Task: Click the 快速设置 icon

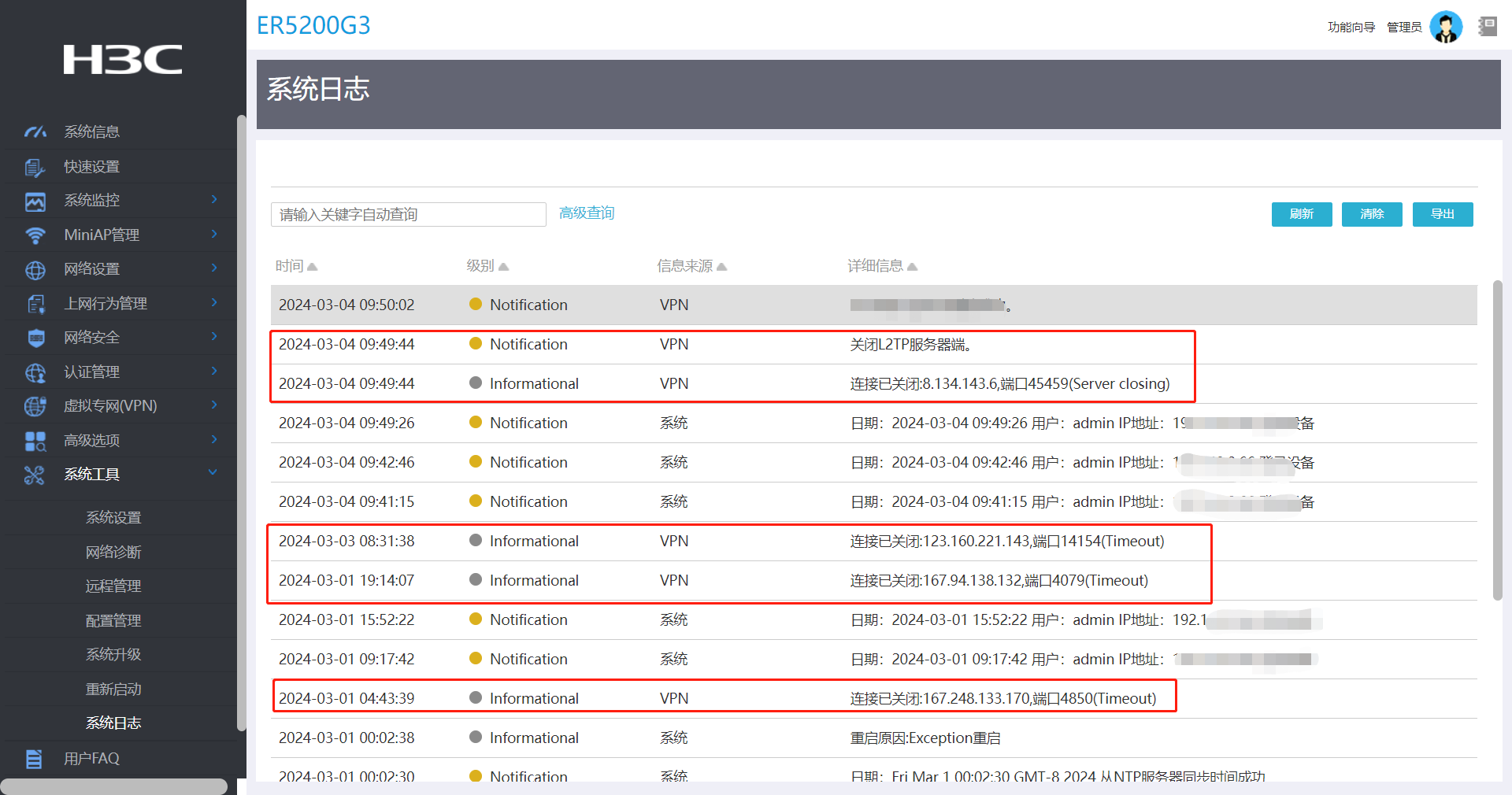Action: point(35,167)
